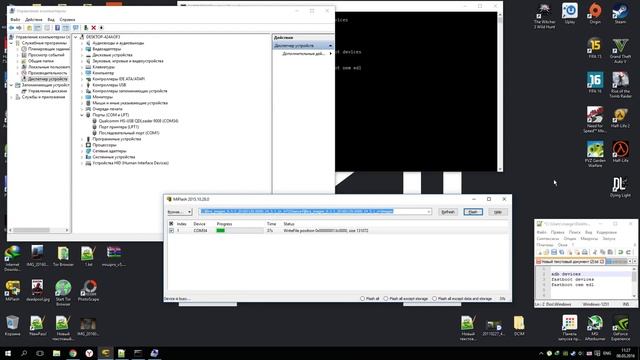Expand the Видеоадаптеры device node

pos(82,49)
